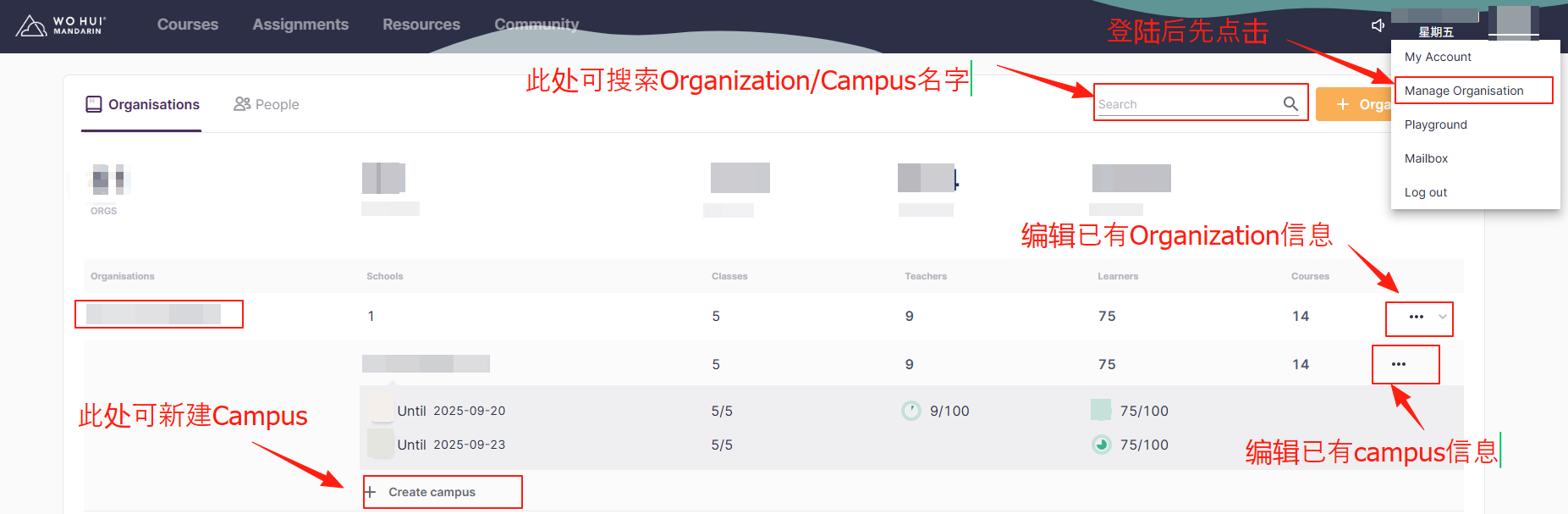Click the orange add Organisation button

1354,104
